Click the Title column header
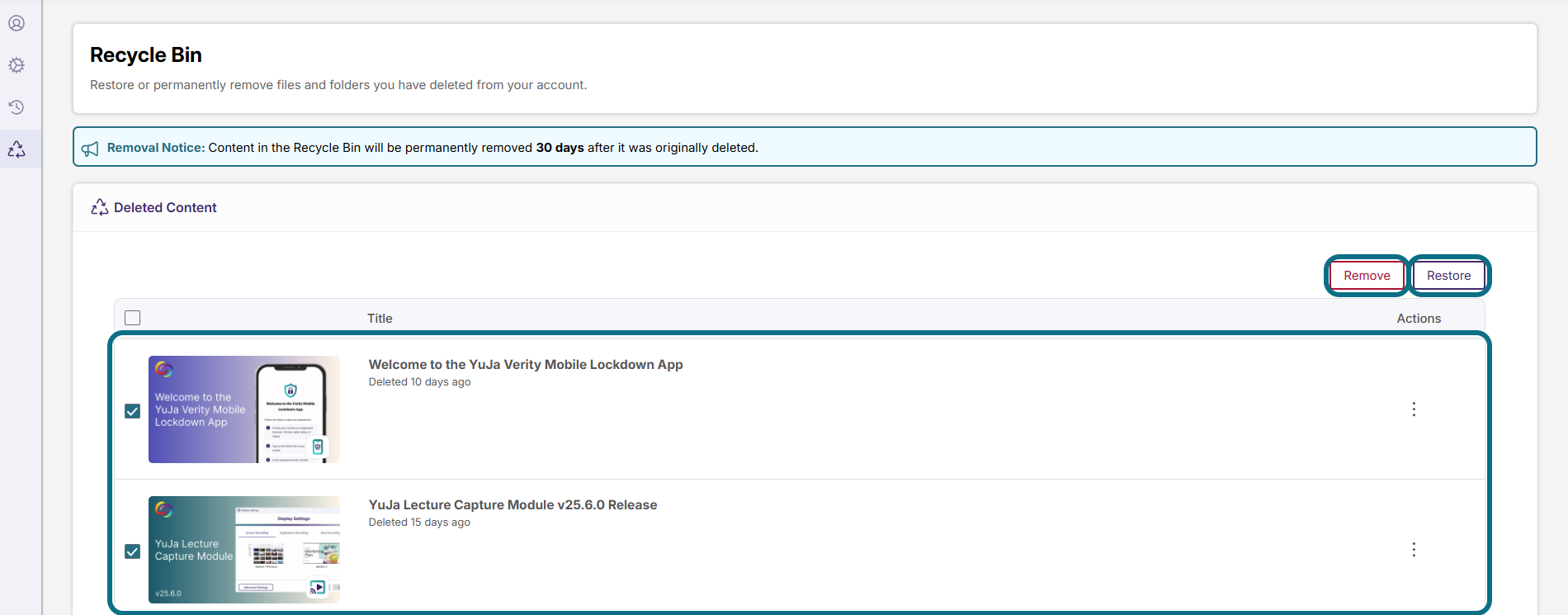Image resolution: width=1568 pixels, height=615 pixels. click(x=380, y=319)
